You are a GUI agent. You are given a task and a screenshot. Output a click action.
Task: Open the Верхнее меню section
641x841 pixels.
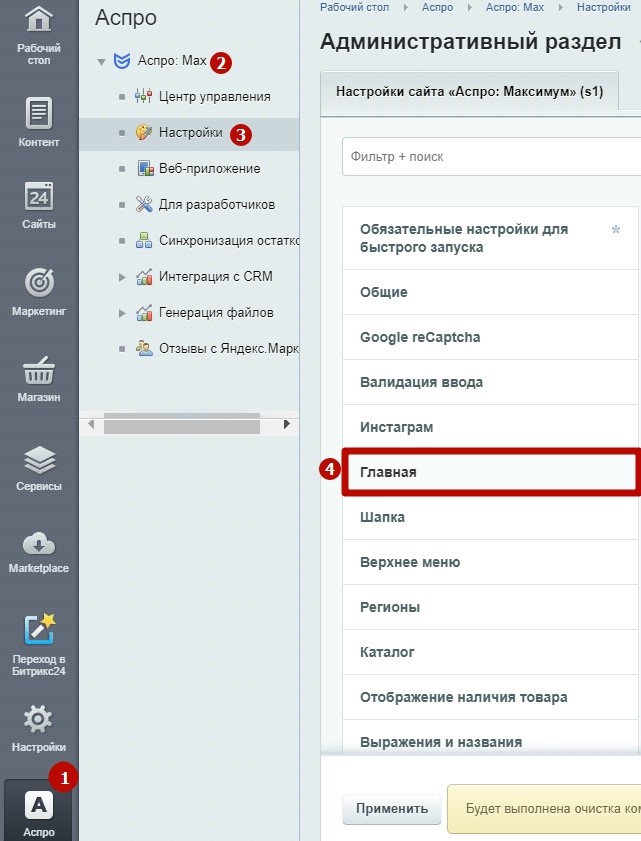tap(490, 563)
